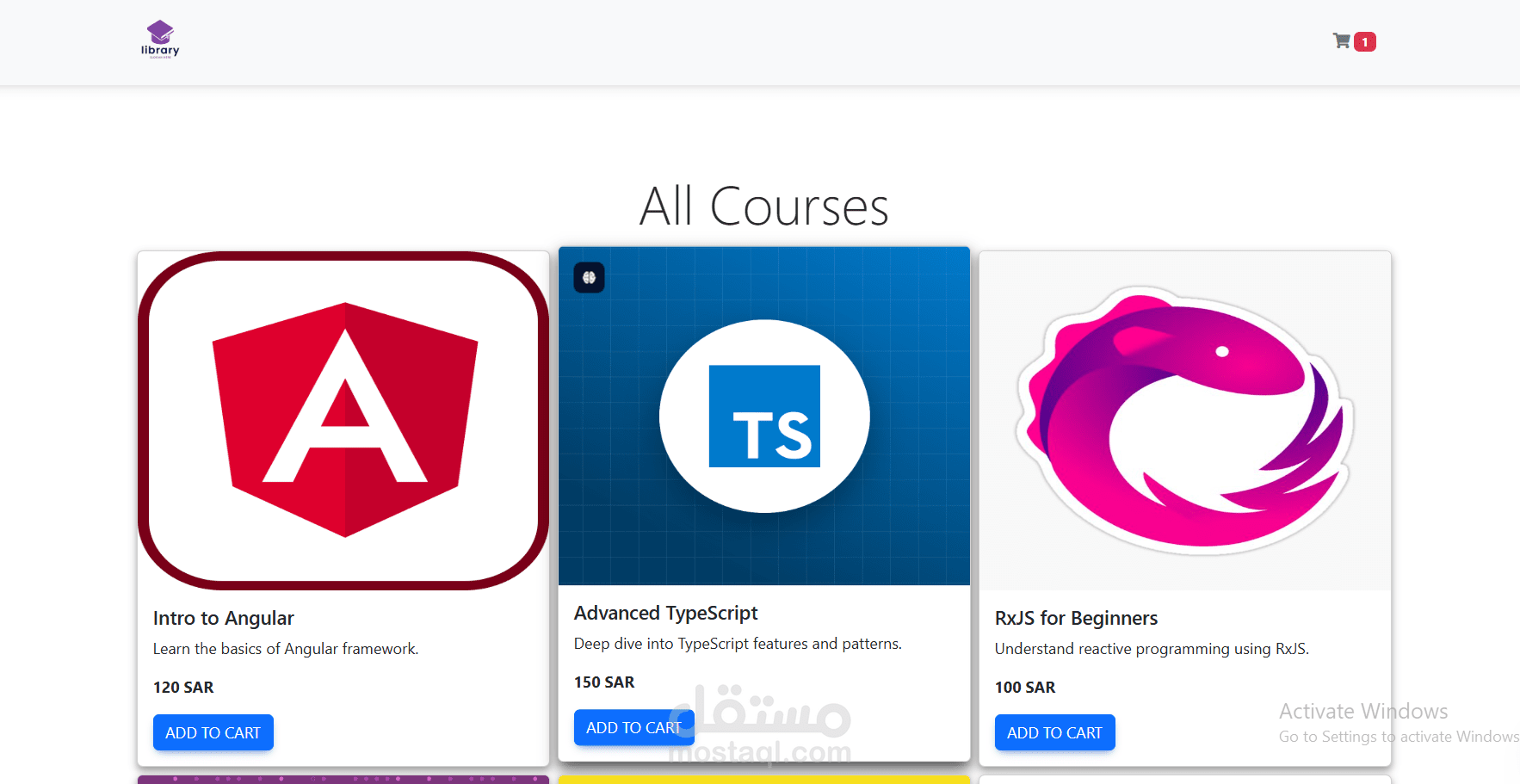Viewport: 1520px width, 784px height.
Task: Click 'Deep dive into TypeScript features' description
Action: [738, 644]
